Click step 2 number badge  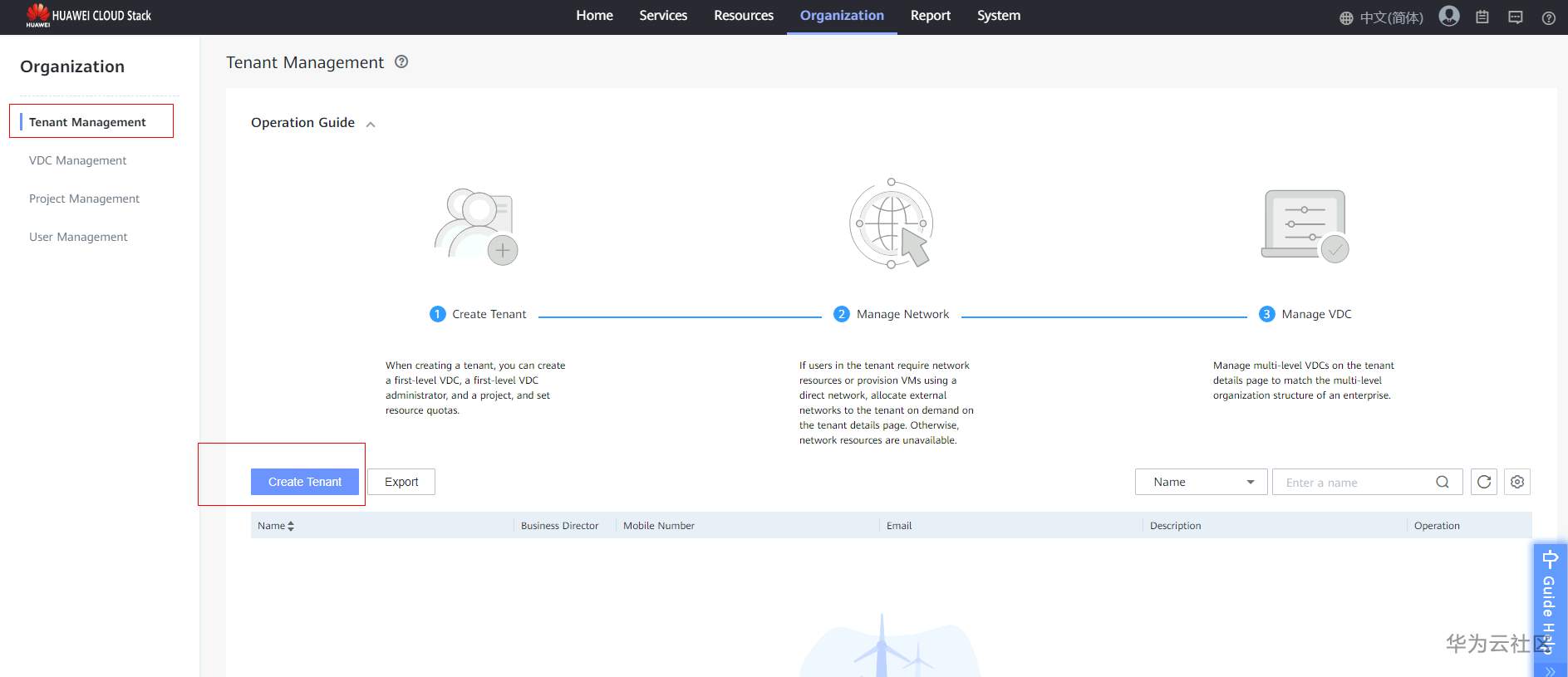(842, 314)
